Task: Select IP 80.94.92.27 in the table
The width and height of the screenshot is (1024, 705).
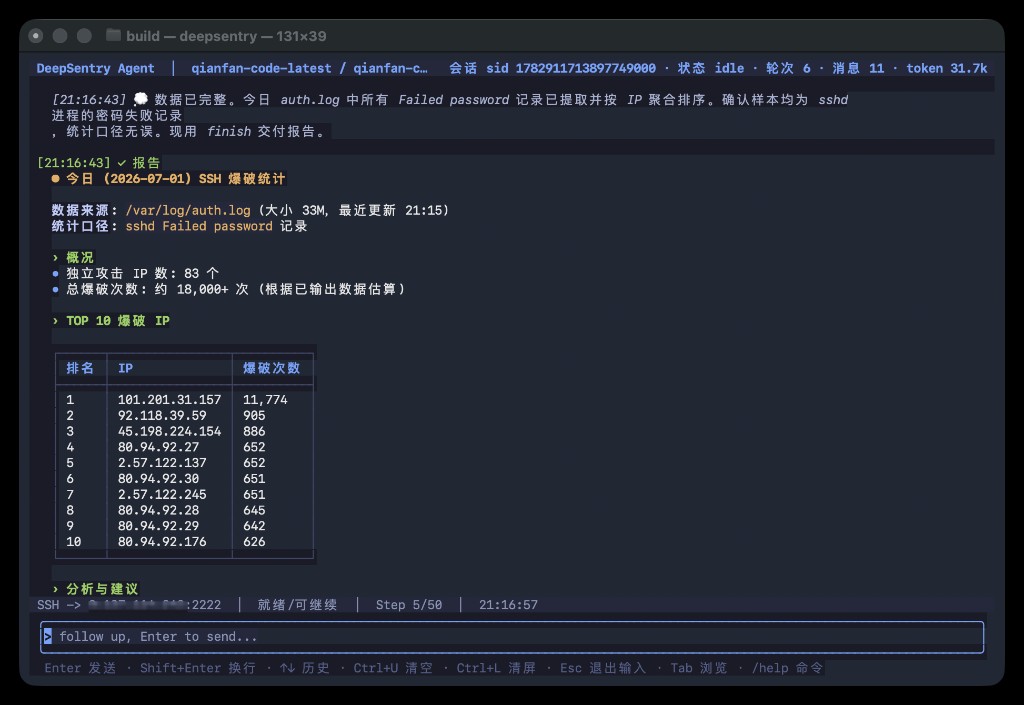Action: [158, 446]
